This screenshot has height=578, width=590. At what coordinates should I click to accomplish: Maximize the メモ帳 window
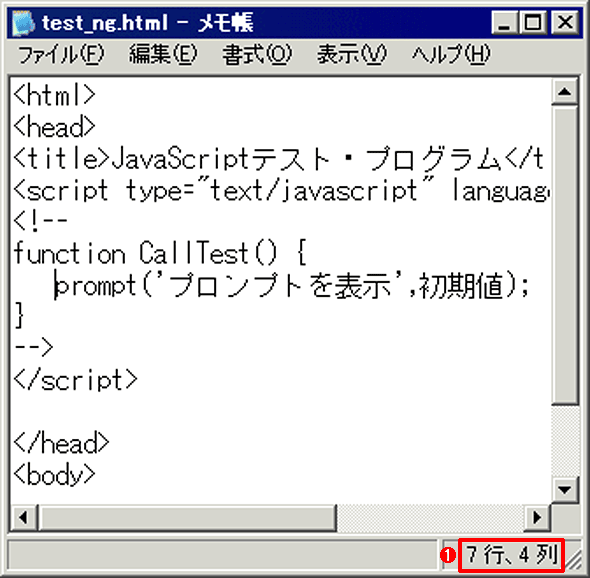533,23
